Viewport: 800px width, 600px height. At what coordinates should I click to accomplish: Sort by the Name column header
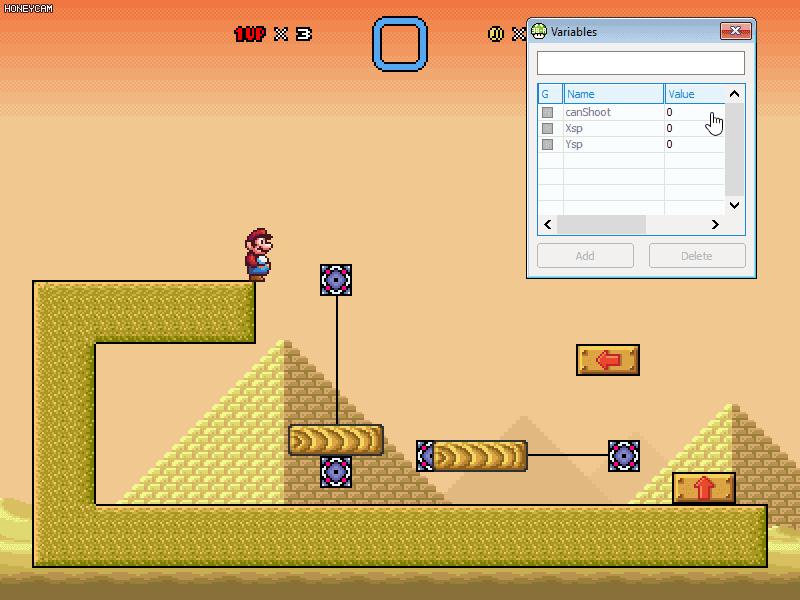(614, 94)
